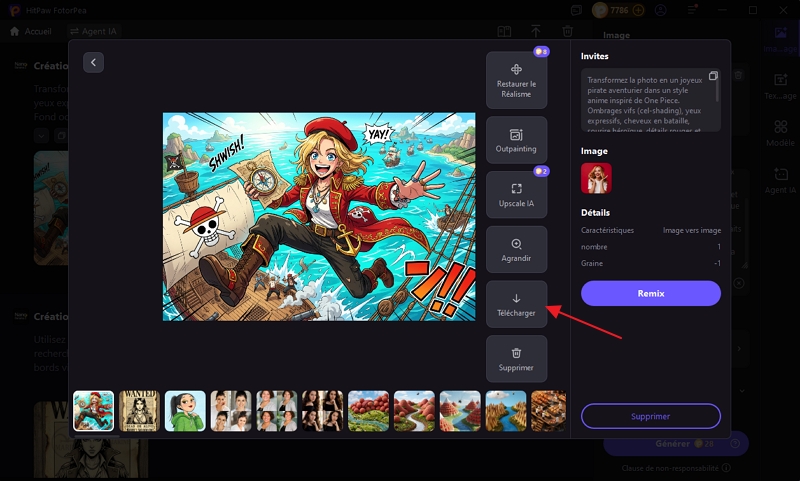
Task: Open the Accueil home page
Action: 31,31
